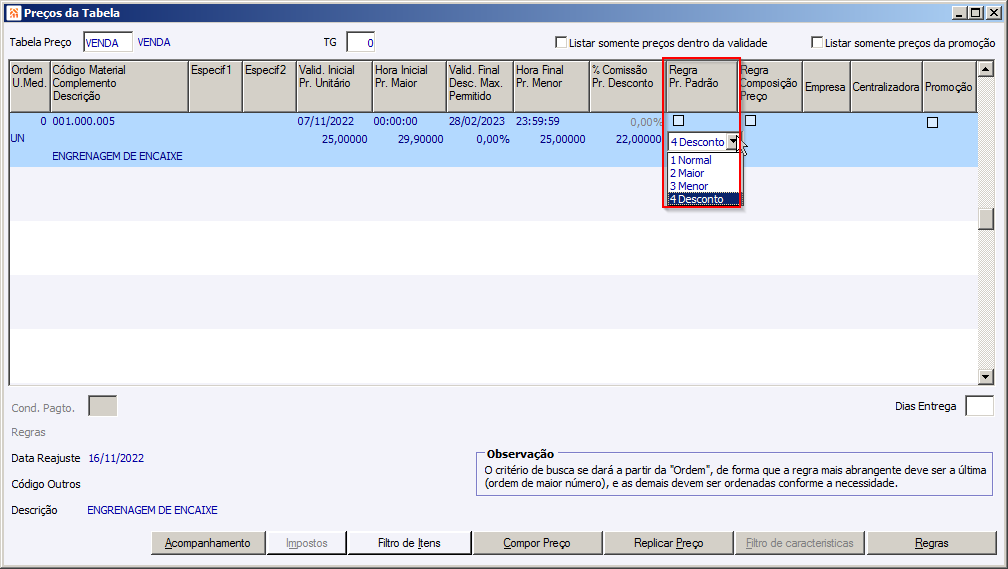Screen dimensions: 1008x569
Task: Choose 2 Maior from the list
Action: (x=704, y=173)
